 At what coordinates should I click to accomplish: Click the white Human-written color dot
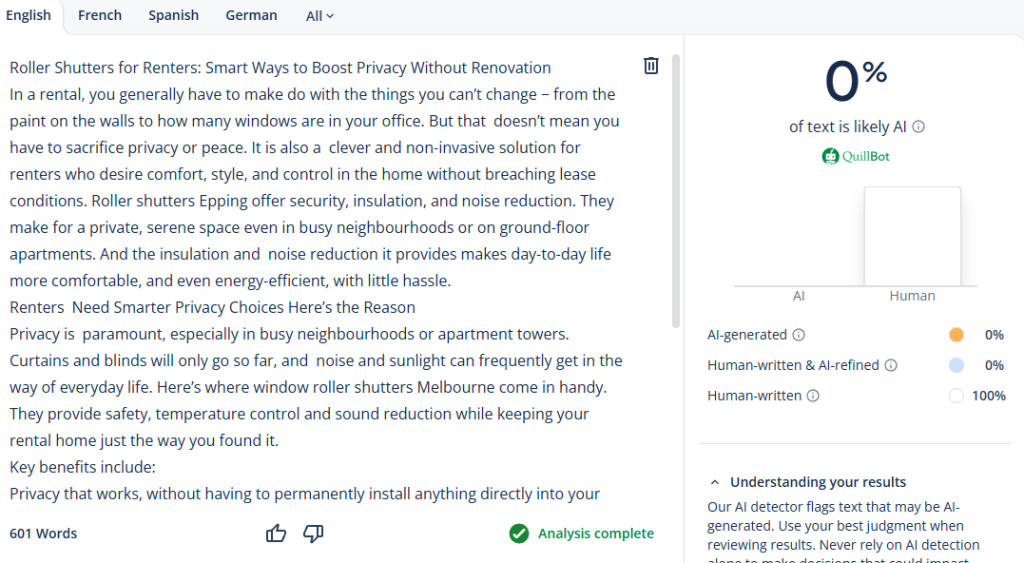[956, 396]
